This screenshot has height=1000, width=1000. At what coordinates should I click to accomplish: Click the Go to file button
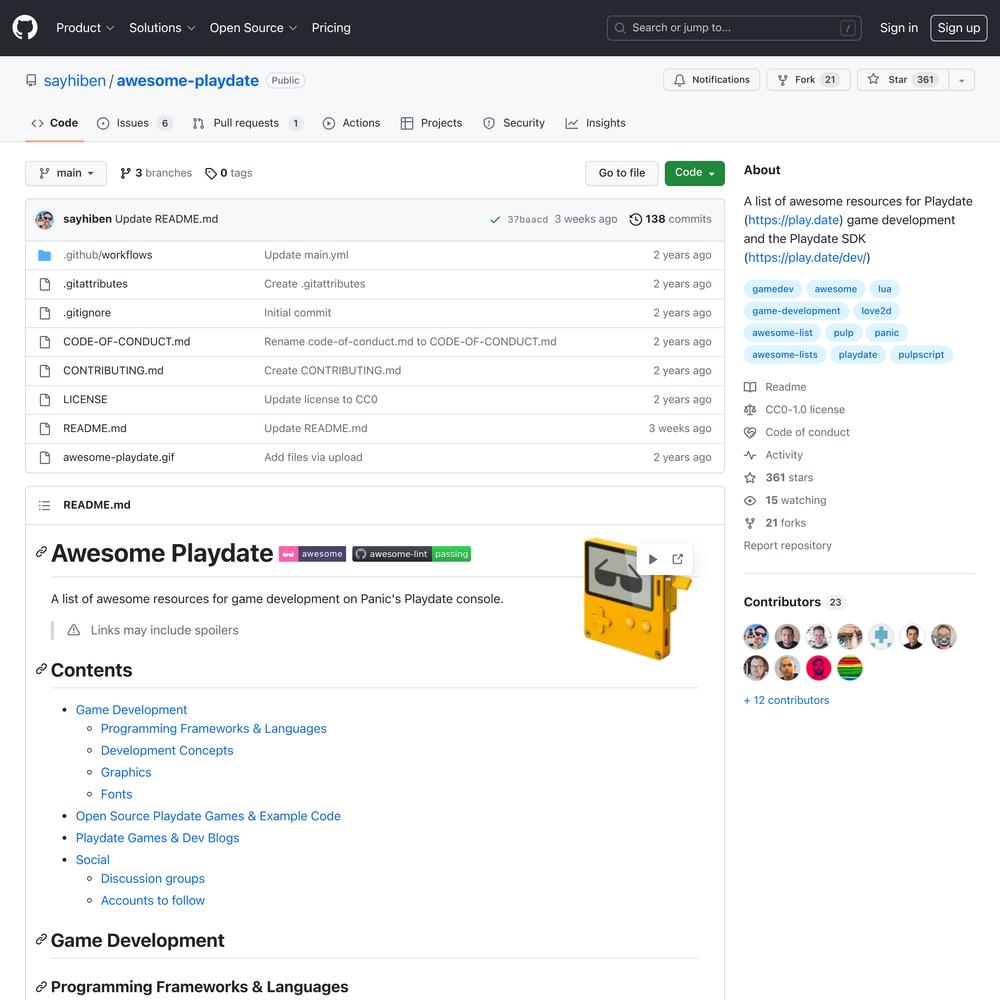click(621, 173)
